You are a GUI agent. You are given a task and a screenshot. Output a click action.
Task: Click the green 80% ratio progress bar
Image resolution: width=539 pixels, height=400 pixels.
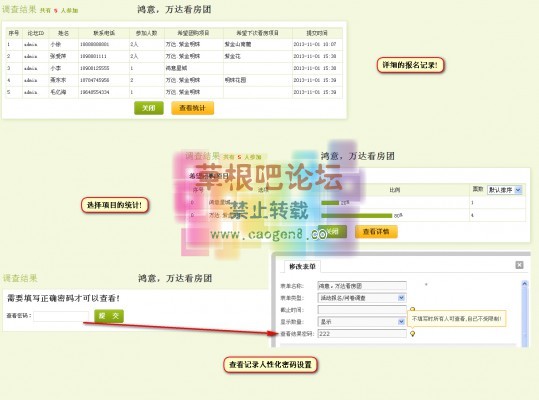(x=356, y=215)
